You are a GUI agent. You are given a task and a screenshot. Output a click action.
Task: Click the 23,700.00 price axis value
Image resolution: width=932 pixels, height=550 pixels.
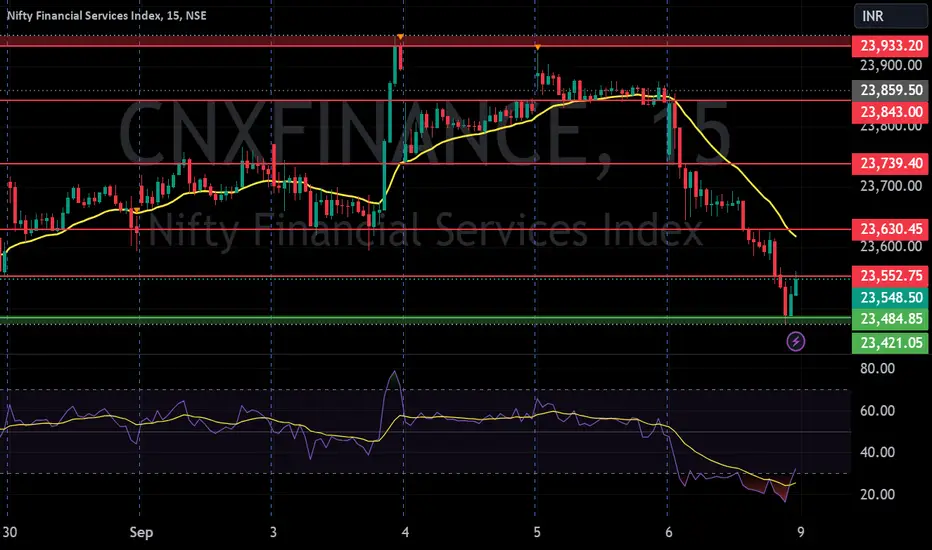coord(890,186)
